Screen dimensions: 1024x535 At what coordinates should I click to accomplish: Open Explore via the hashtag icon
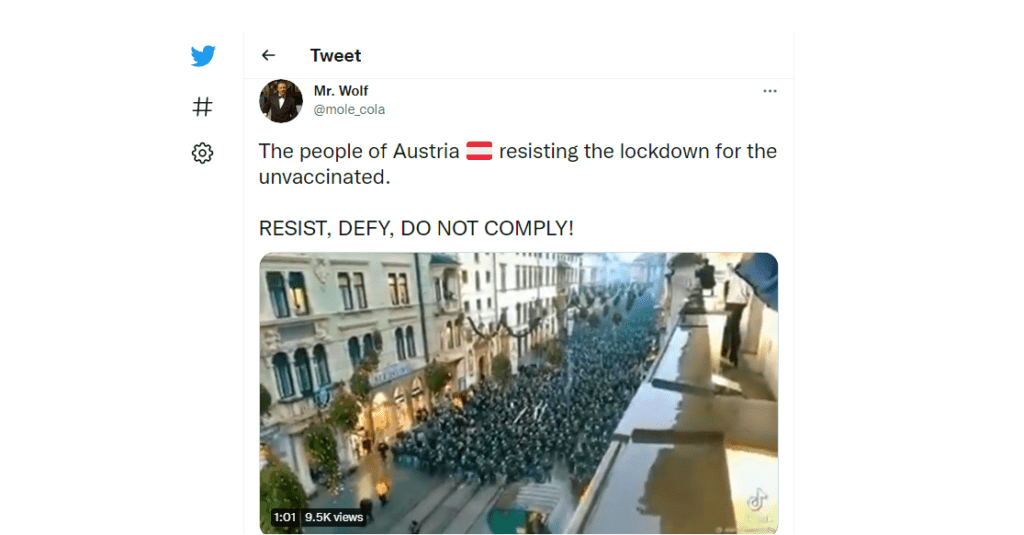coord(202,106)
